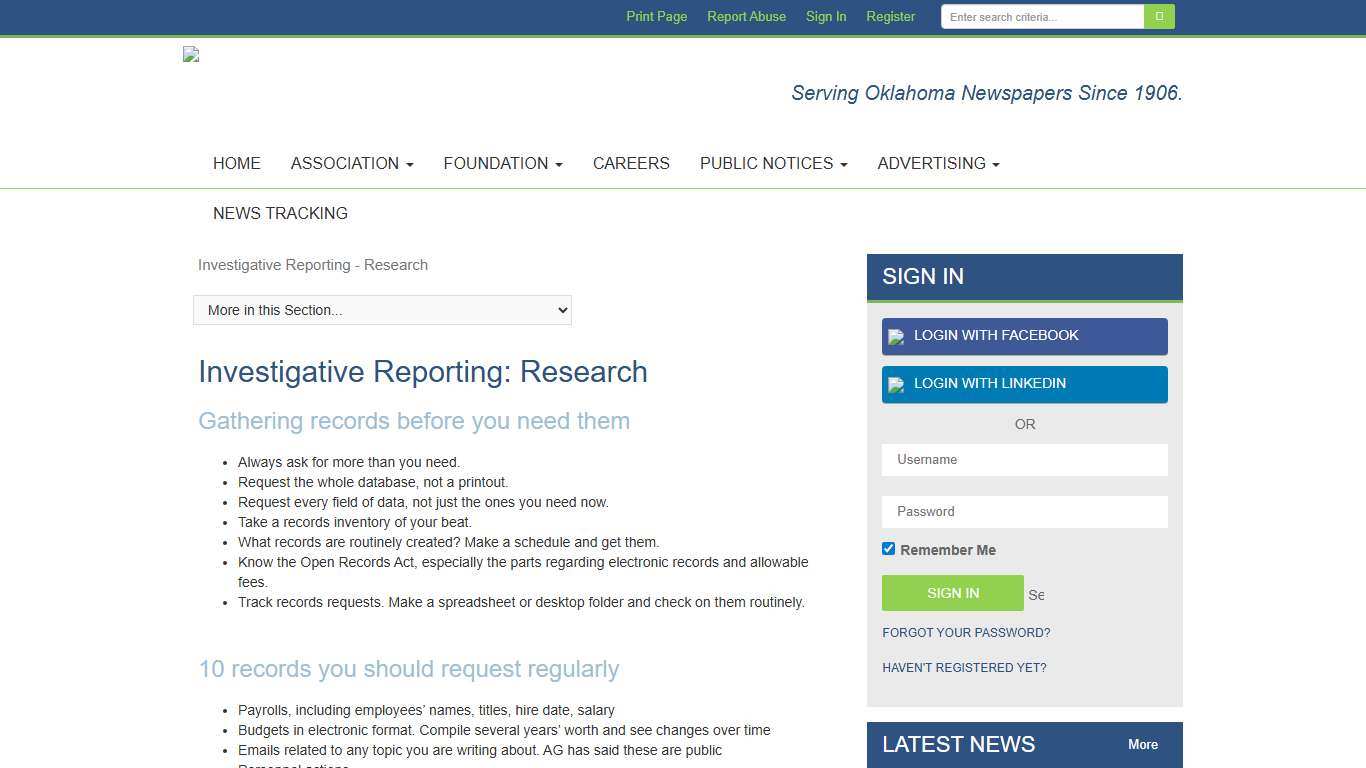This screenshot has width=1366, height=768.
Task: Open Login with Facebook
Action: click(x=1024, y=336)
